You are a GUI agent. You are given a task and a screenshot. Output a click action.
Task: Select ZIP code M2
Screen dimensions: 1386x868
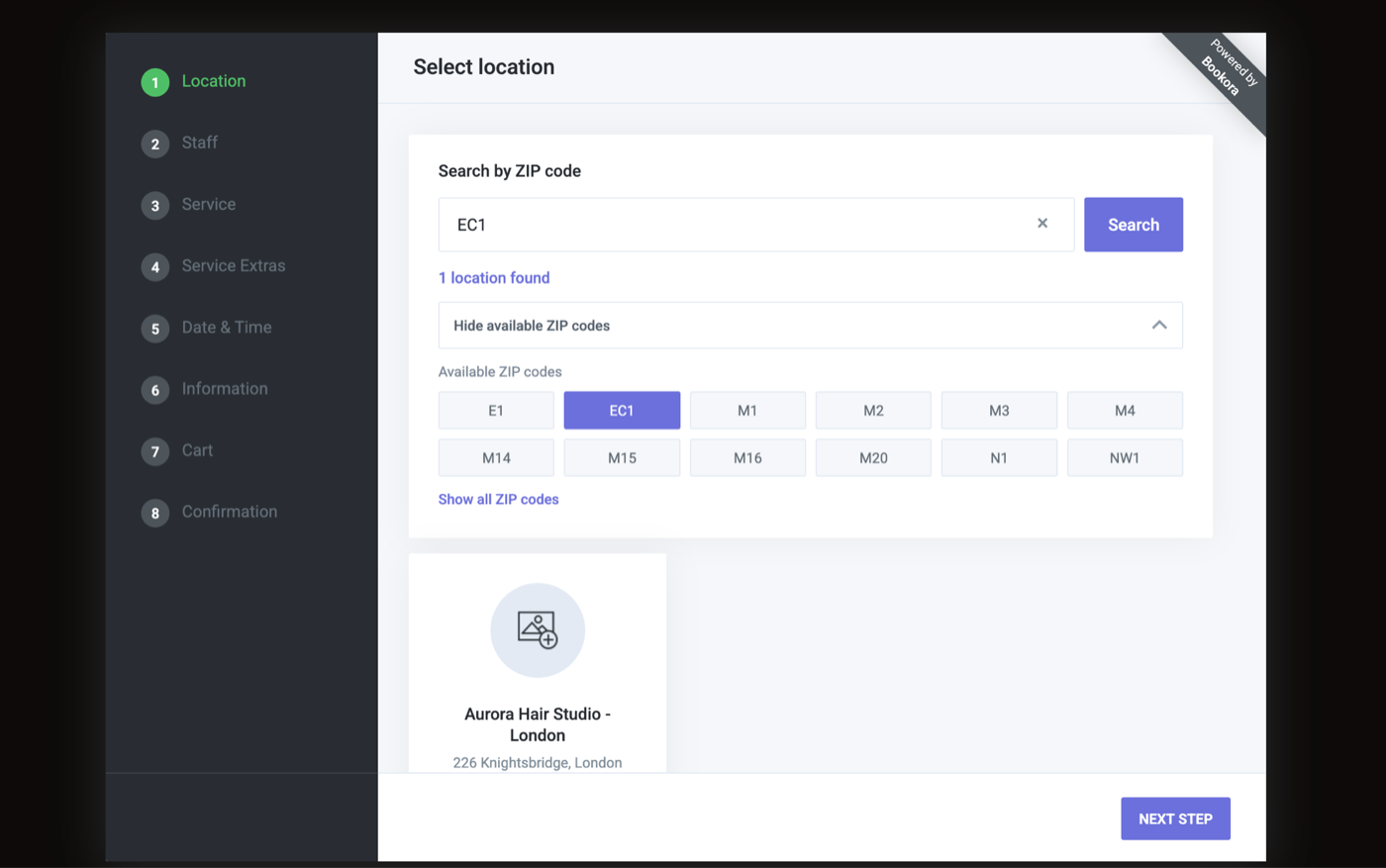pyautogui.click(x=873, y=411)
